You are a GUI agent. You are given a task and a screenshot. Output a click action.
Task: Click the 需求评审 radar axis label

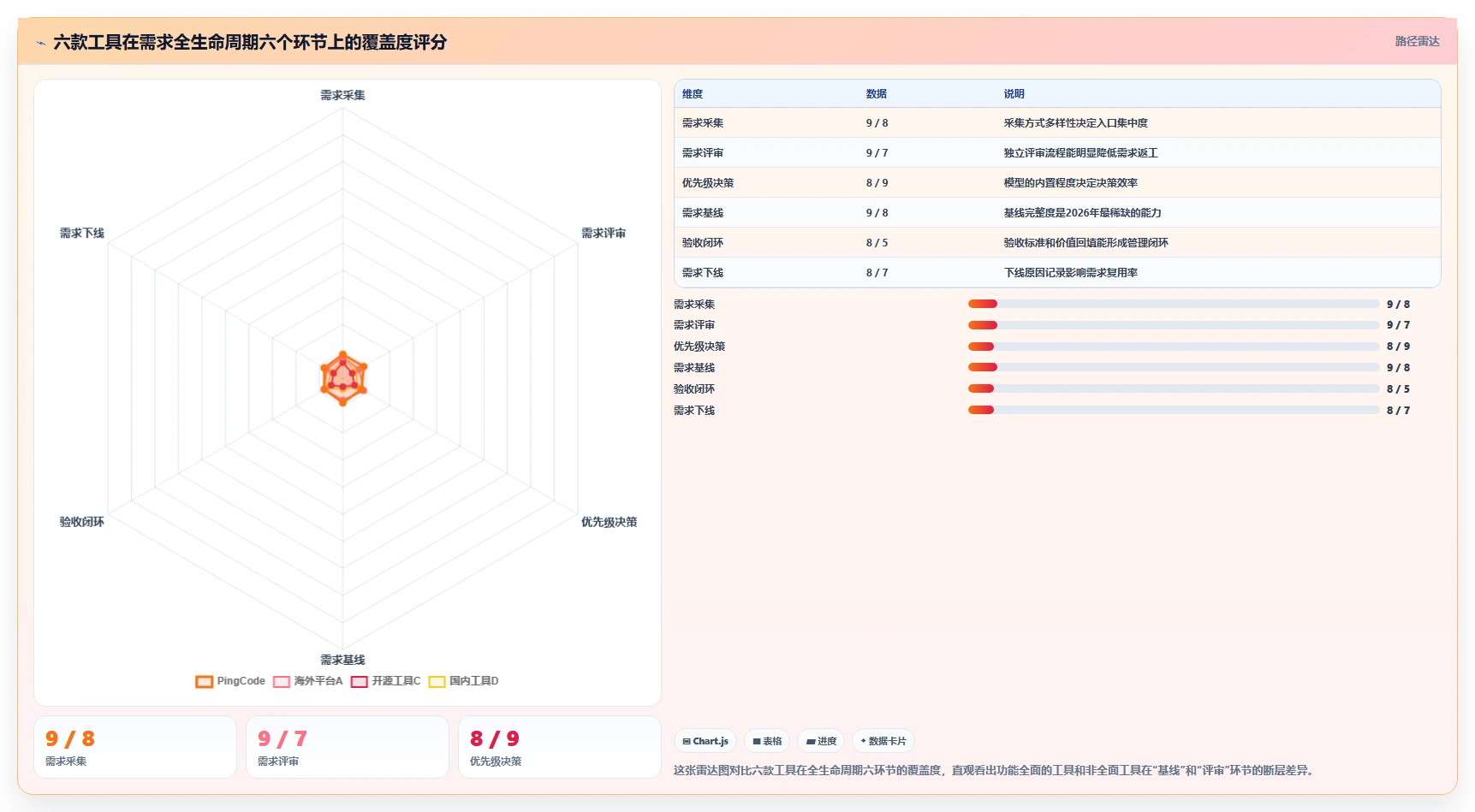click(x=604, y=233)
